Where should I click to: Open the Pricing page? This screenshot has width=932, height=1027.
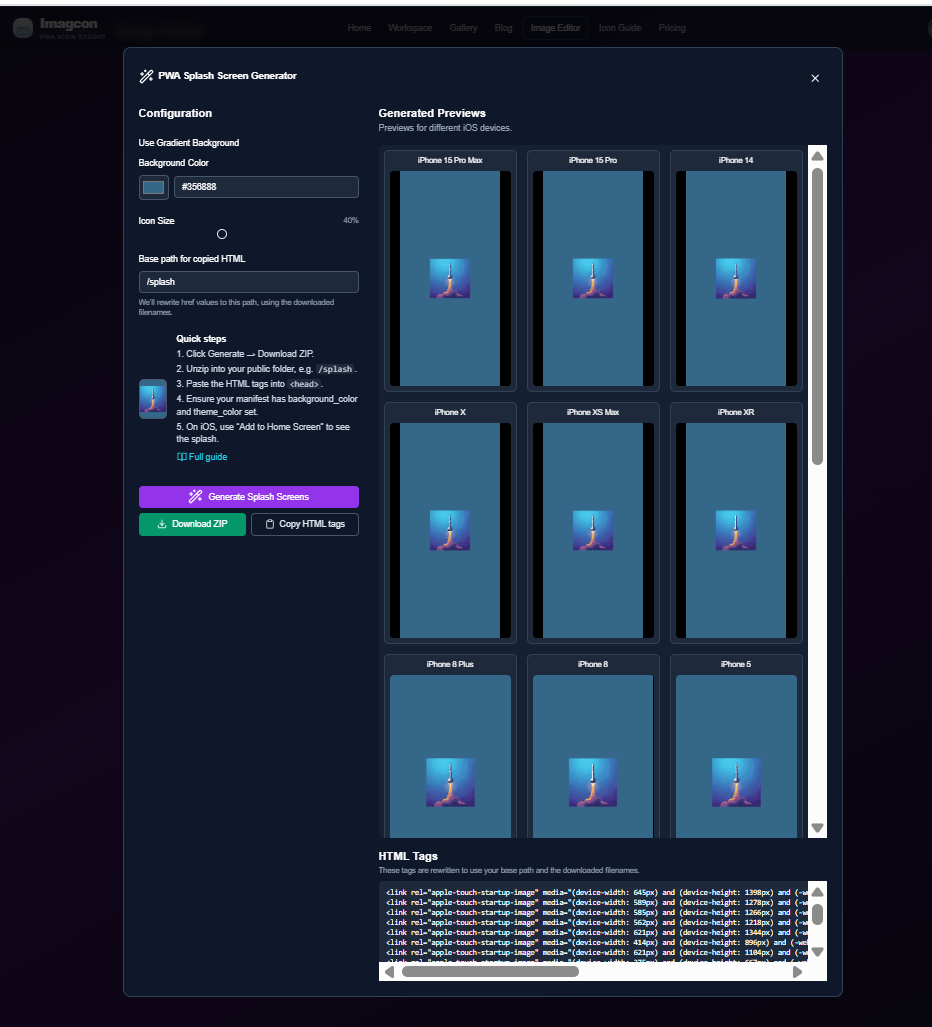pos(672,28)
